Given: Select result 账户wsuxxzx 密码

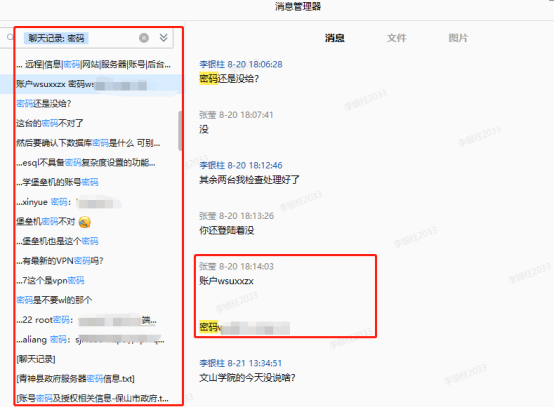Looking at the screenshot, I should (x=91, y=84).
